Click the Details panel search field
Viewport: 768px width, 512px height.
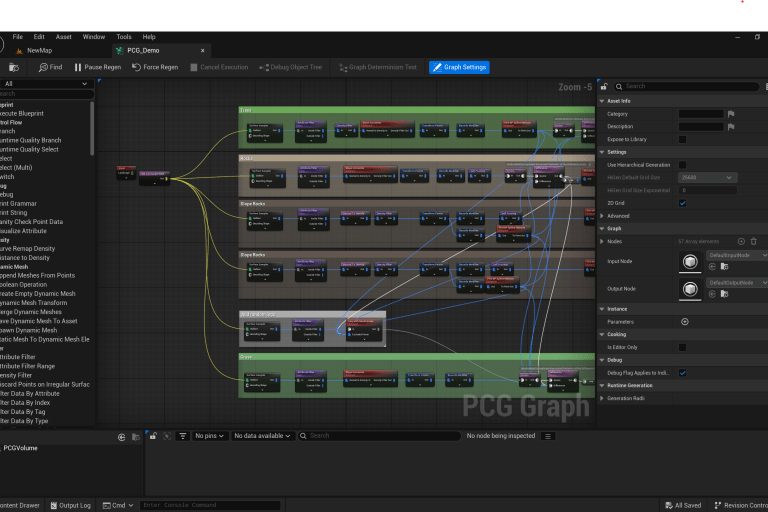[686, 86]
